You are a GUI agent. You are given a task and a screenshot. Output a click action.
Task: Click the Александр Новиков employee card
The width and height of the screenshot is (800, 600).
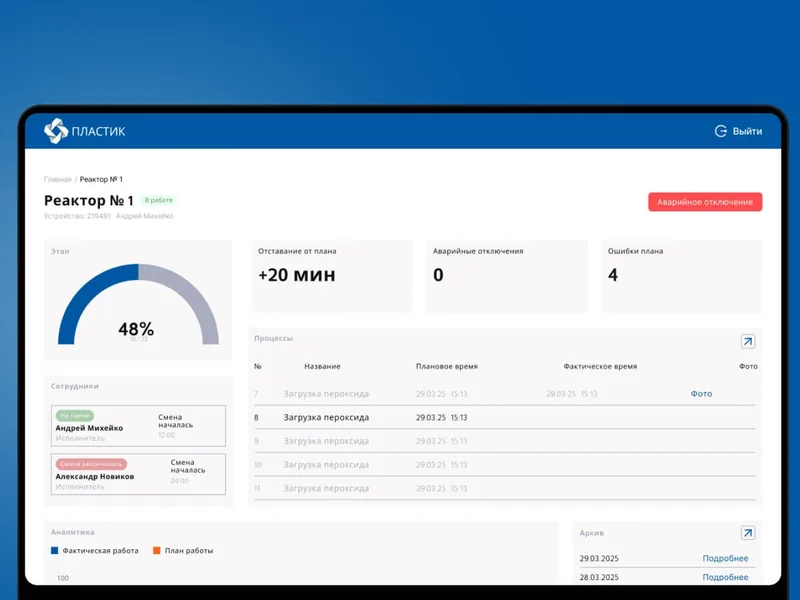pyautogui.click(x=138, y=474)
